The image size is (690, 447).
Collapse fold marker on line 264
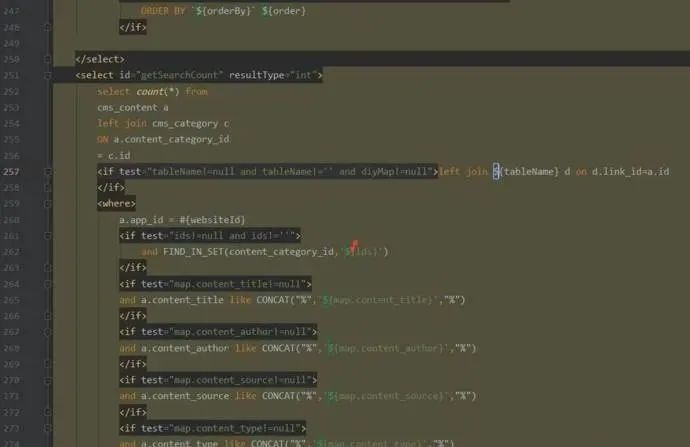[48, 284]
